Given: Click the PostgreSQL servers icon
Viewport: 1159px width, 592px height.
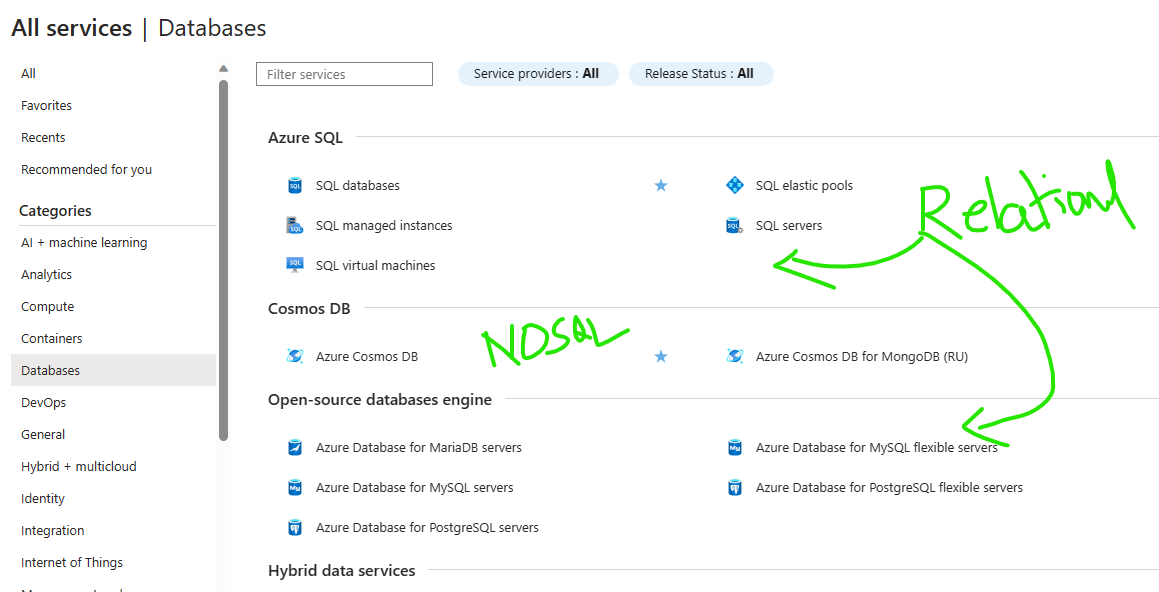Looking at the screenshot, I should pos(295,528).
